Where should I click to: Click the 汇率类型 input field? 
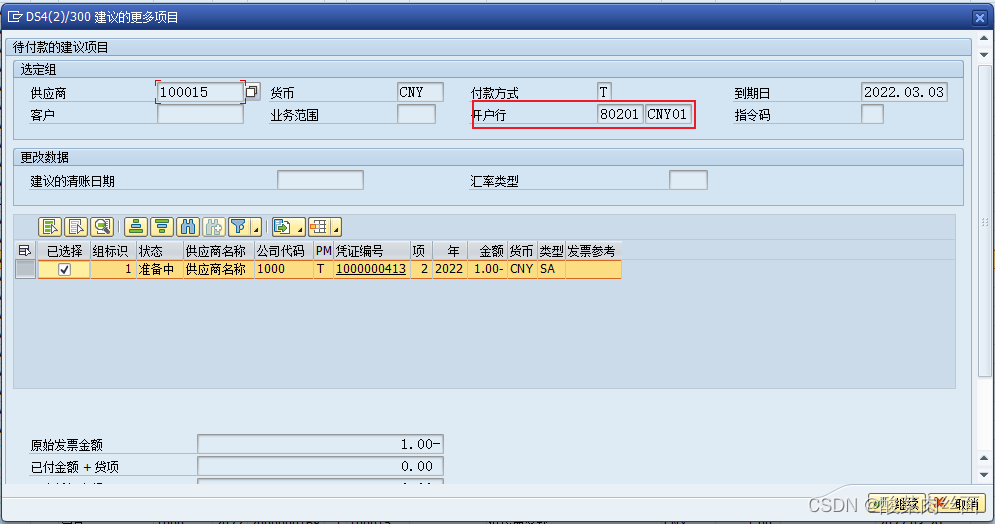coord(688,180)
